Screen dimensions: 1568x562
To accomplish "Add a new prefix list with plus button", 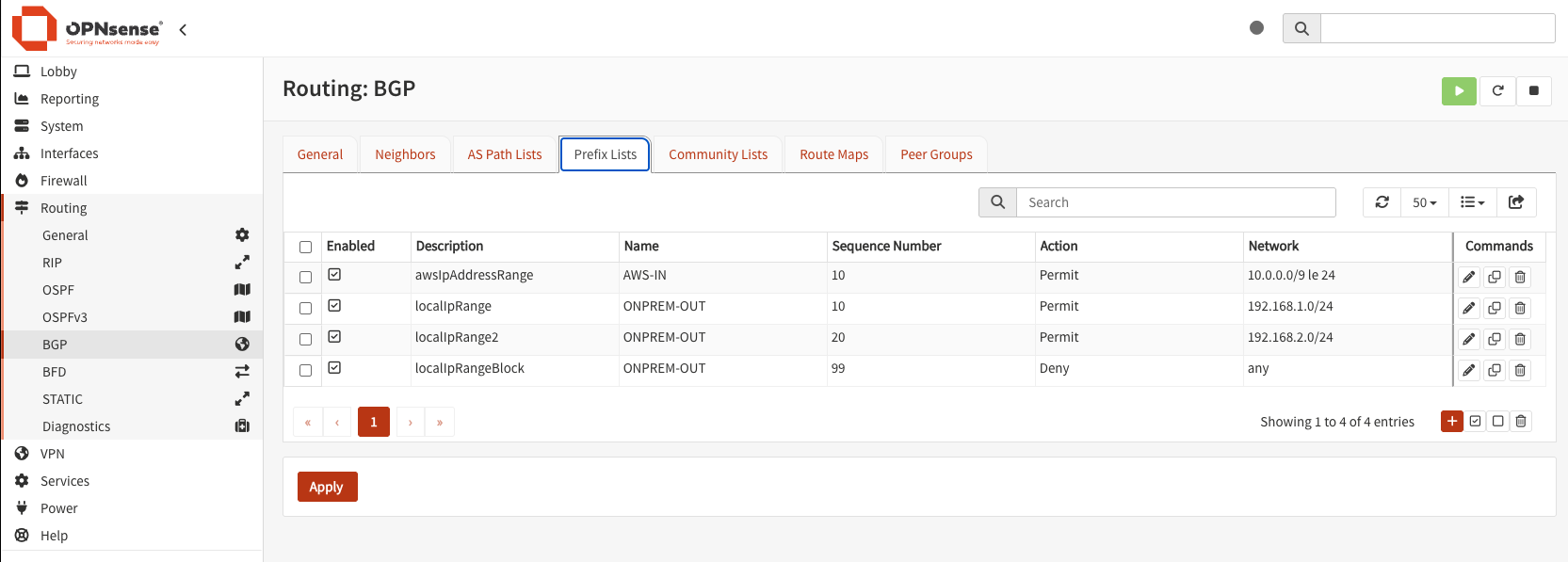I will (1452, 421).
